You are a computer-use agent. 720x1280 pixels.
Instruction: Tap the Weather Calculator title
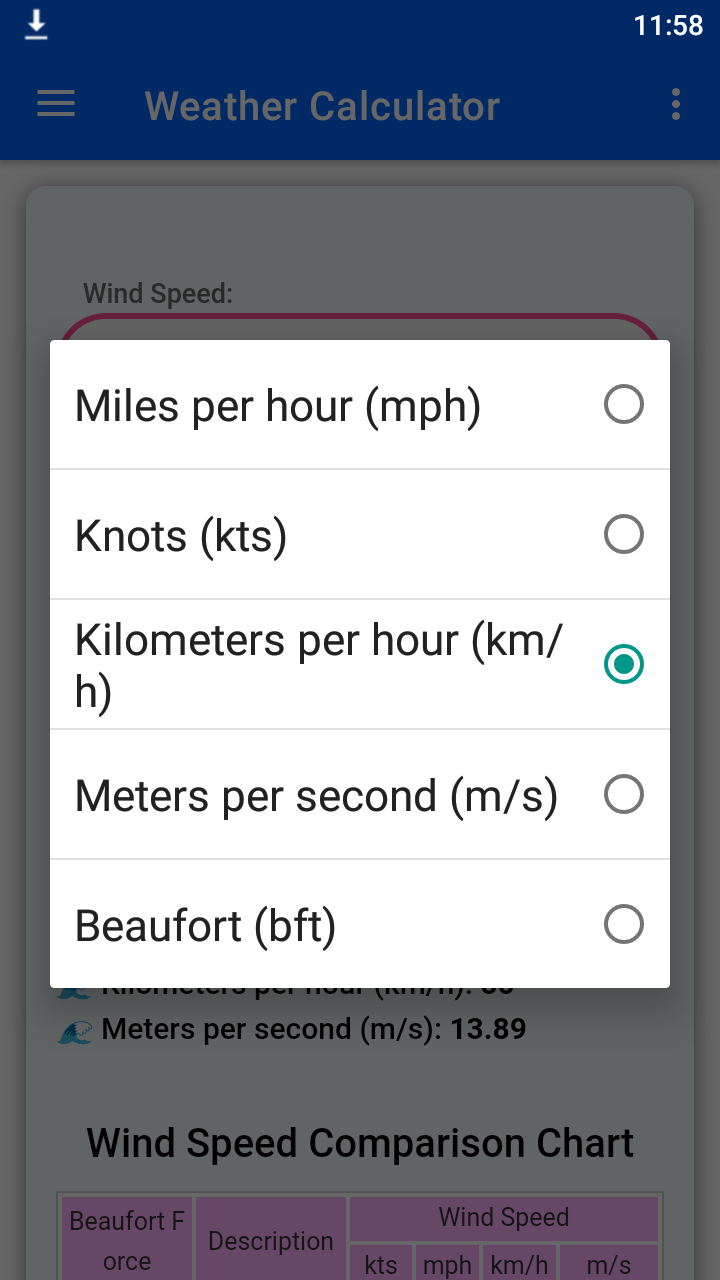tap(322, 105)
